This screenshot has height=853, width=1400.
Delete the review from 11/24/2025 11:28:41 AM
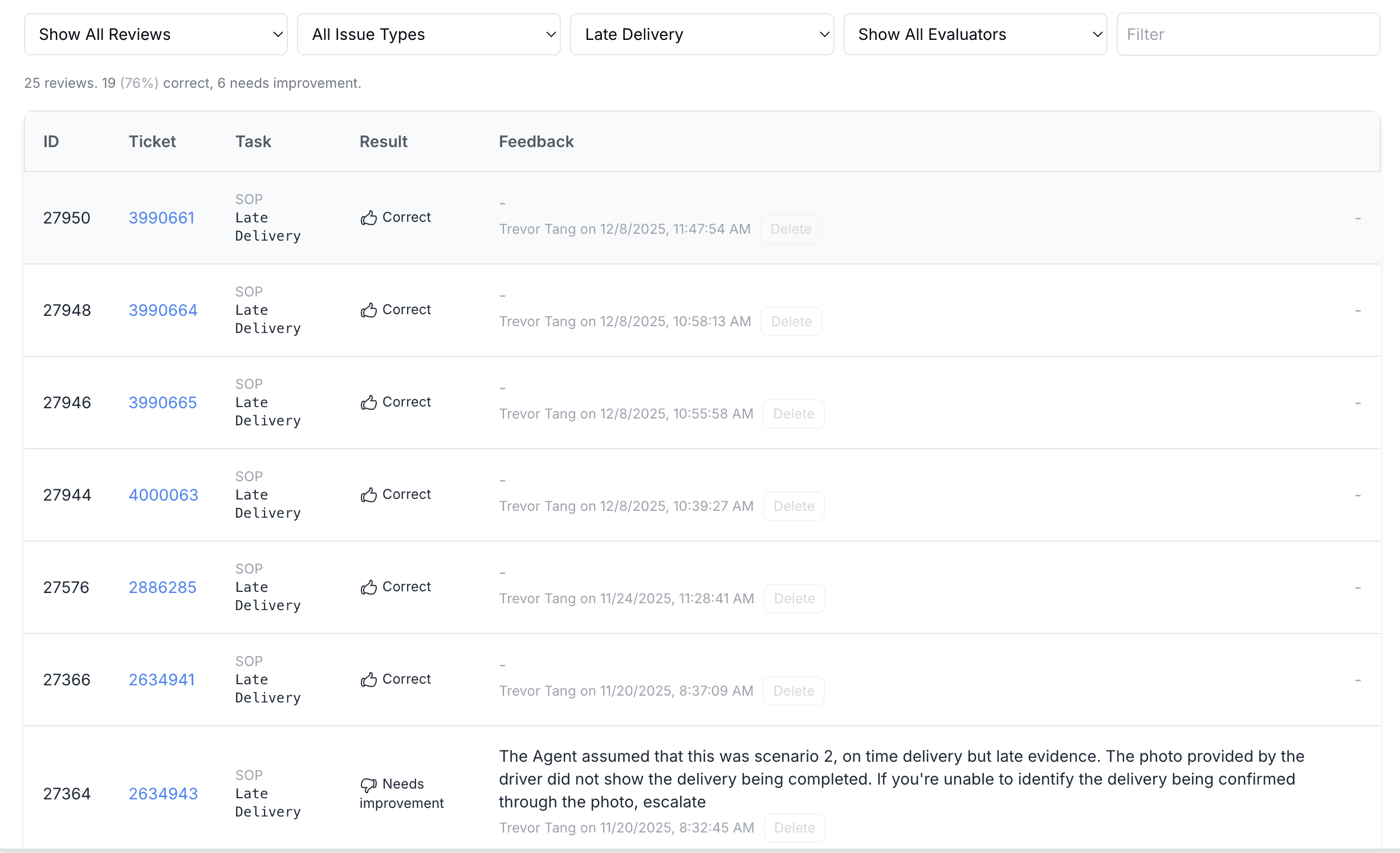click(x=794, y=599)
